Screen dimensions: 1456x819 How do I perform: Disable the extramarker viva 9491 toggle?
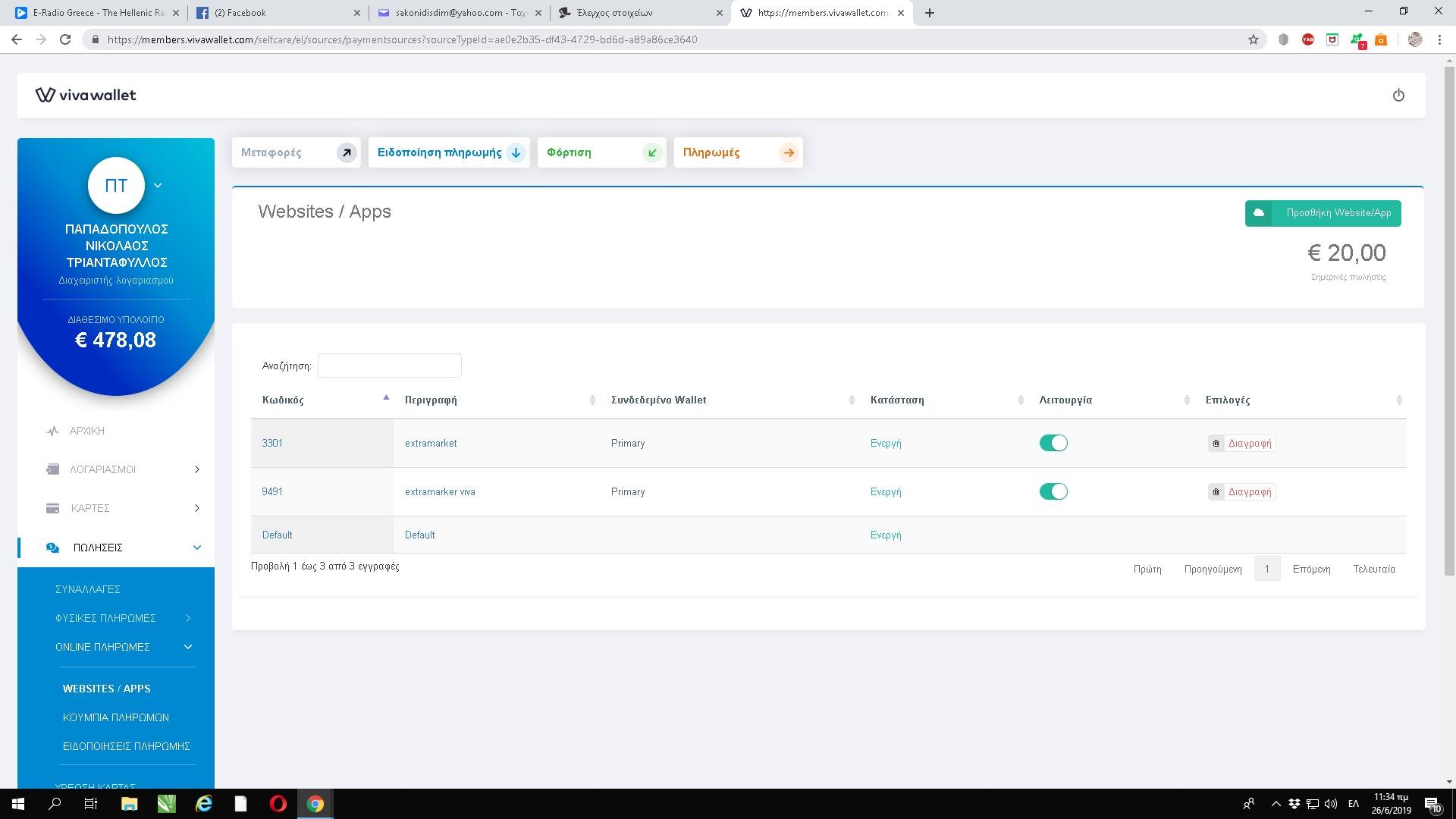pyautogui.click(x=1053, y=491)
